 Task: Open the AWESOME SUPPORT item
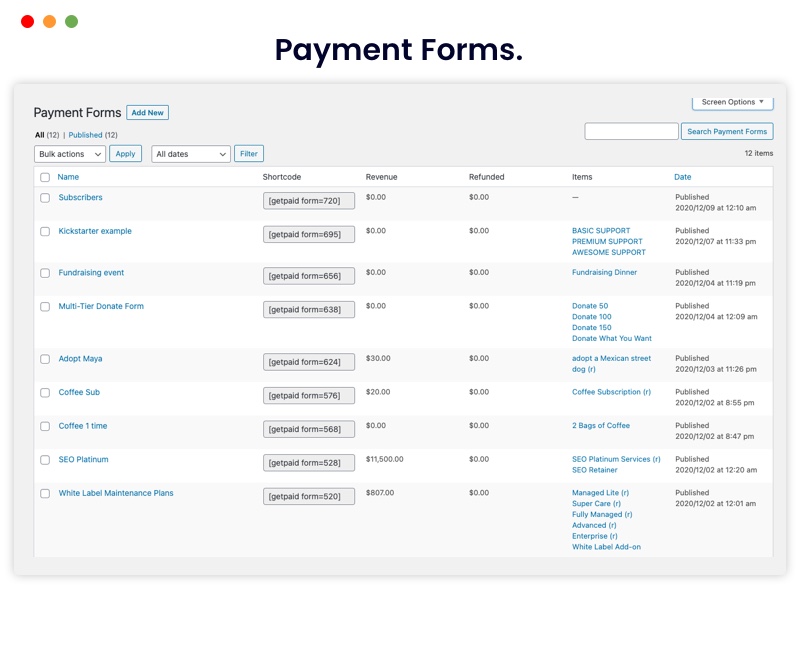(609, 252)
